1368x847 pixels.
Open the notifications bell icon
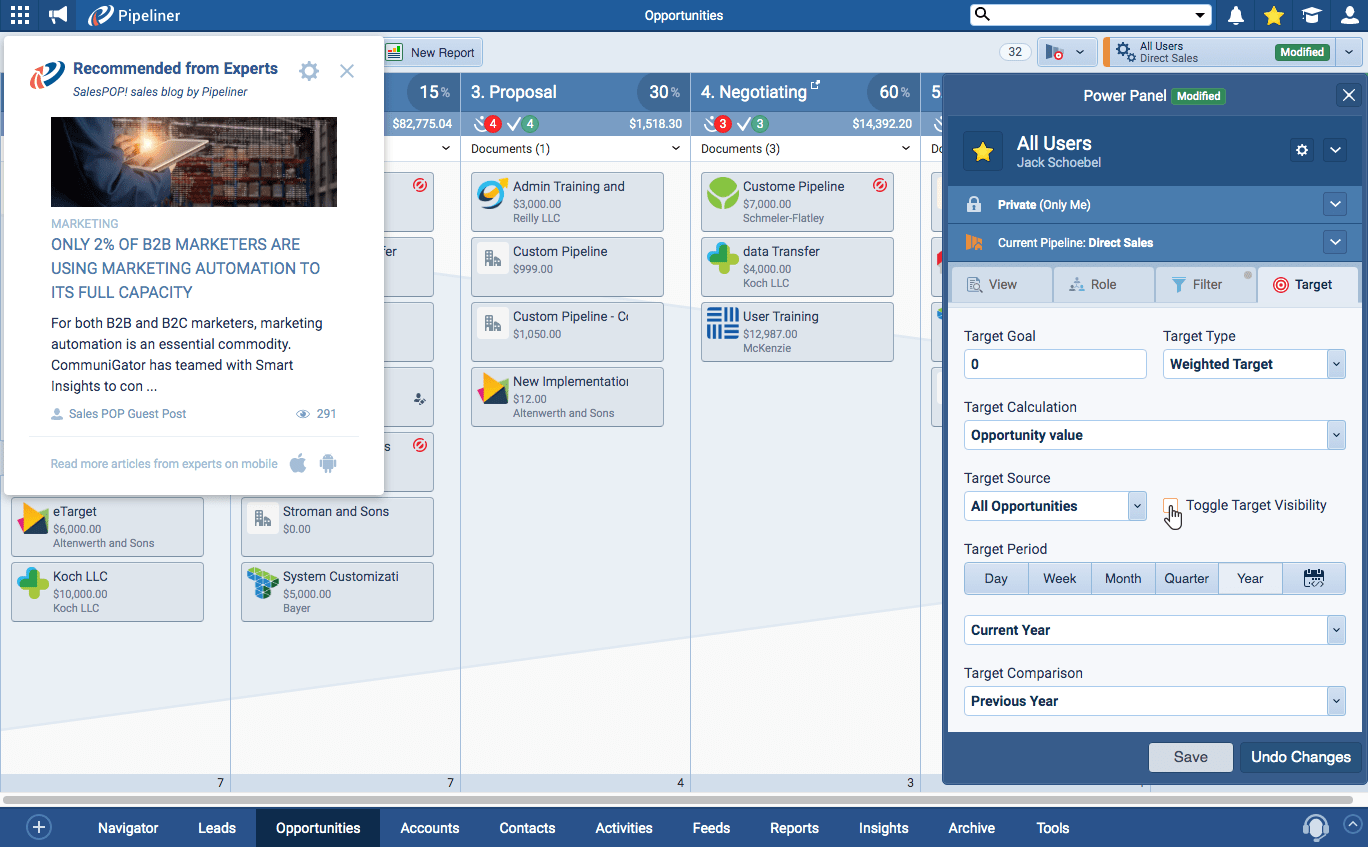pos(1236,15)
